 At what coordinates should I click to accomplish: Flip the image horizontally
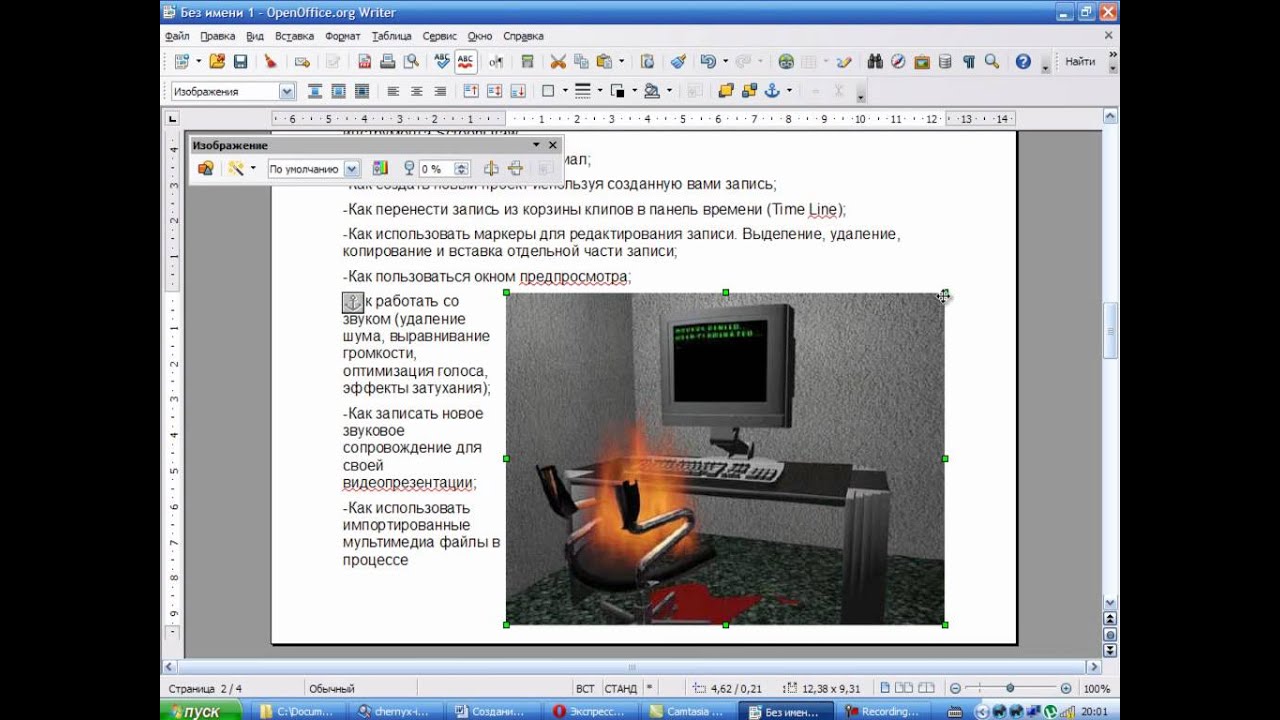pos(491,169)
